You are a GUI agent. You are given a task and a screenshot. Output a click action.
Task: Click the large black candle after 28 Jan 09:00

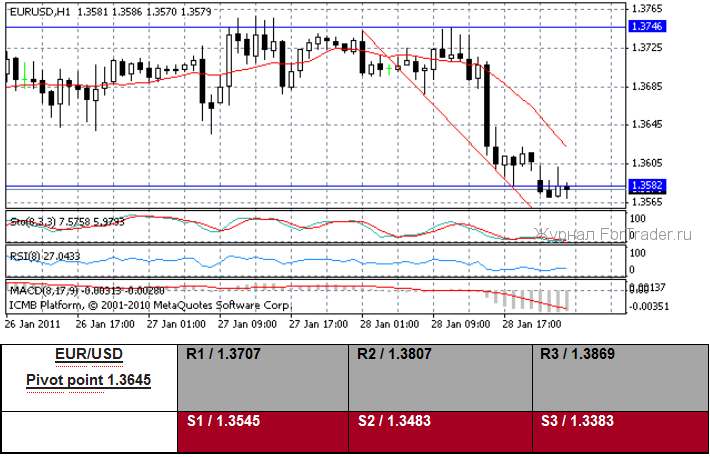click(x=487, y=105)
